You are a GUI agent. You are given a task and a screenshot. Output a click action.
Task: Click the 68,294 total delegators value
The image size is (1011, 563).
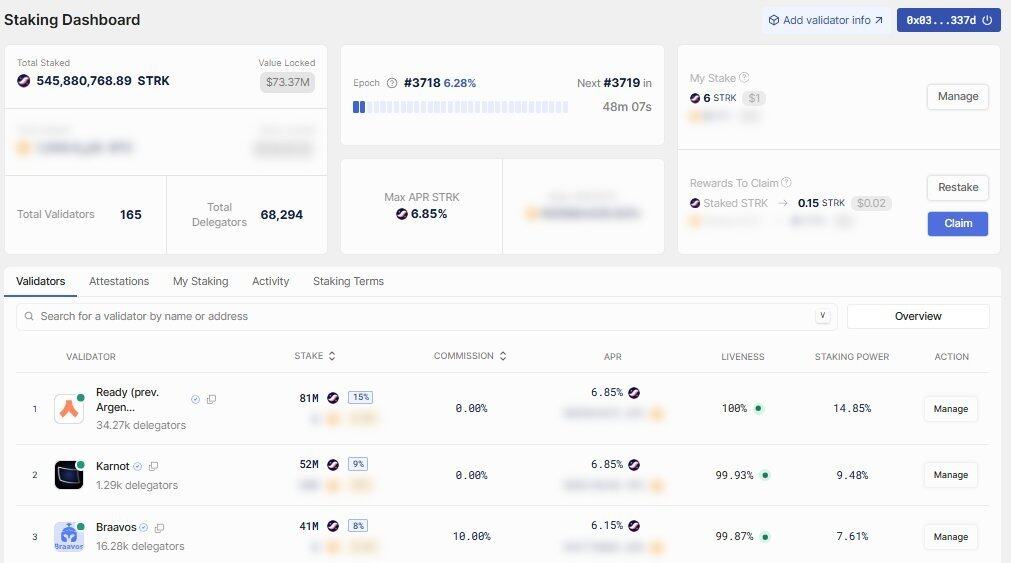coord(282,215)
